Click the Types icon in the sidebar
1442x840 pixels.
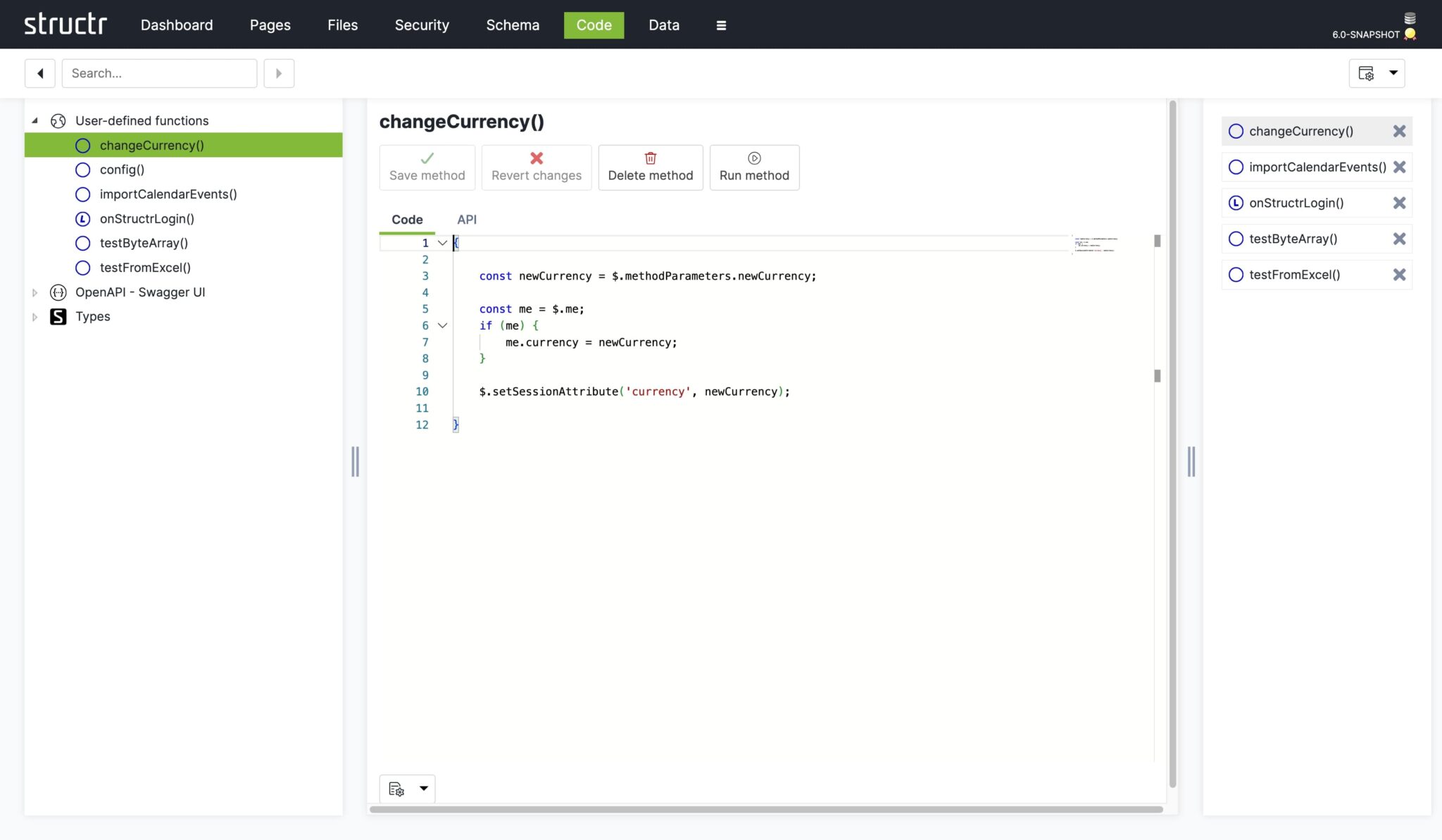pyautogui.click(x=58, y=316)
